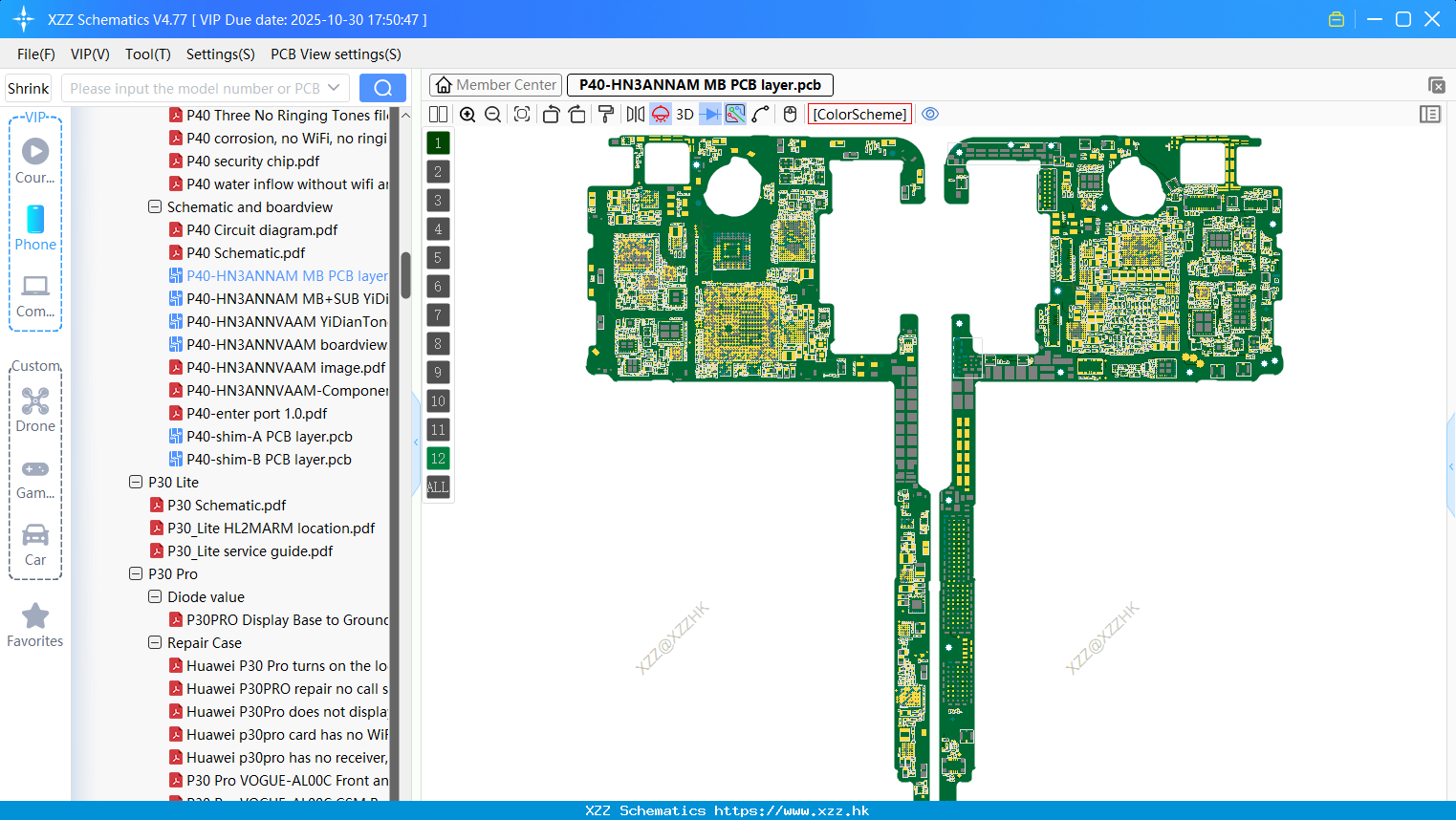Select the P40-HN3ANNAM MB PCB layer.pcb tab

pos(700,85)
